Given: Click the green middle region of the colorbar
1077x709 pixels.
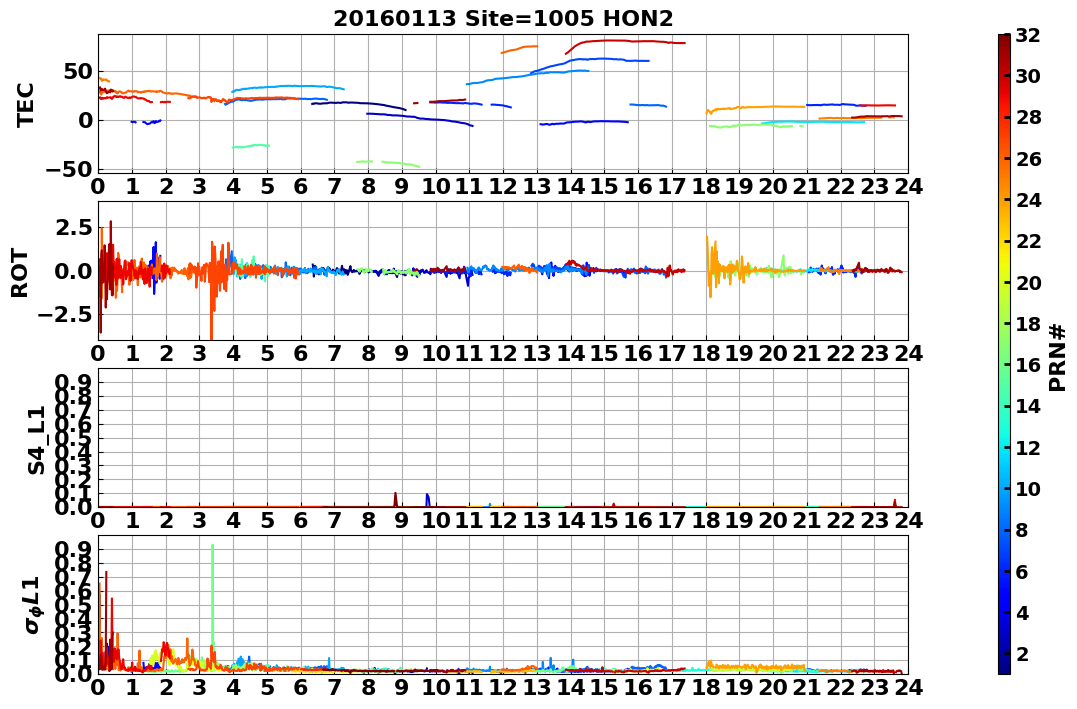Looking at the screenshot, I should 1004,354.
